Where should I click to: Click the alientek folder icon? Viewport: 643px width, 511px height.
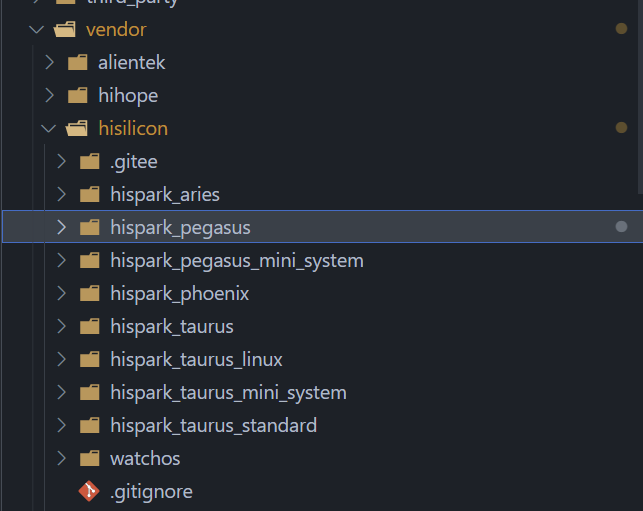tap(78, 63)
